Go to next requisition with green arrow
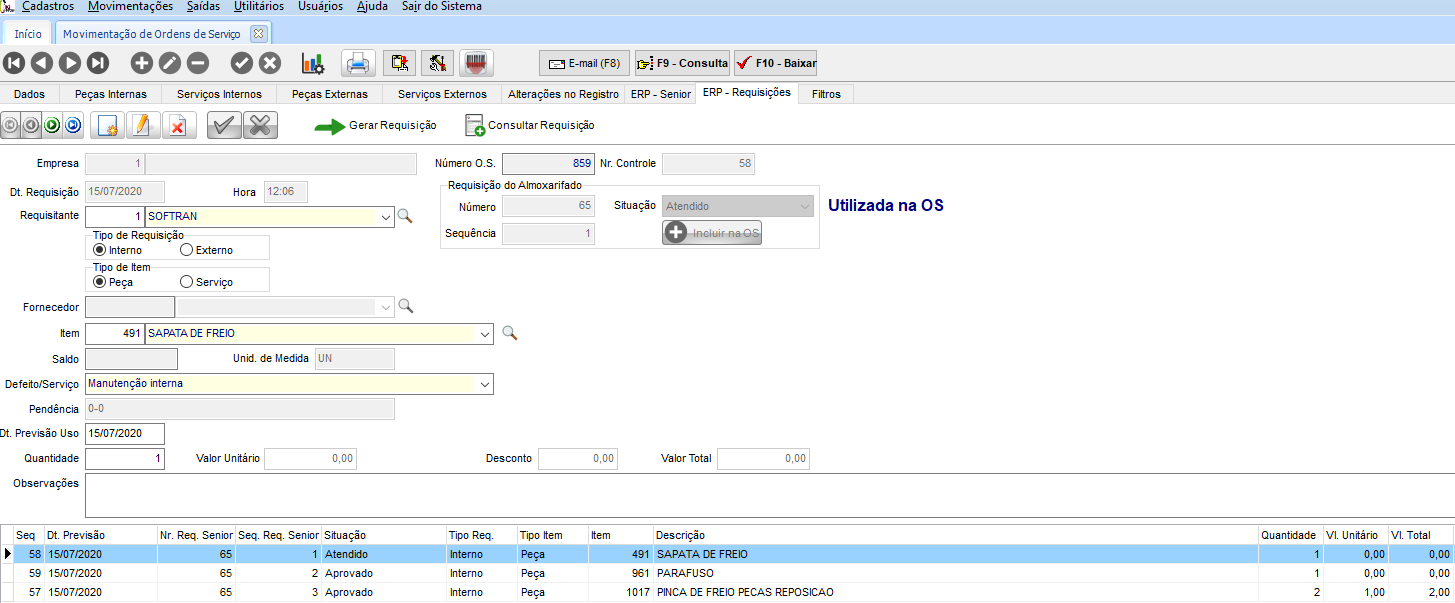This screenshot has width=1455, height=603. click(51, 125)
